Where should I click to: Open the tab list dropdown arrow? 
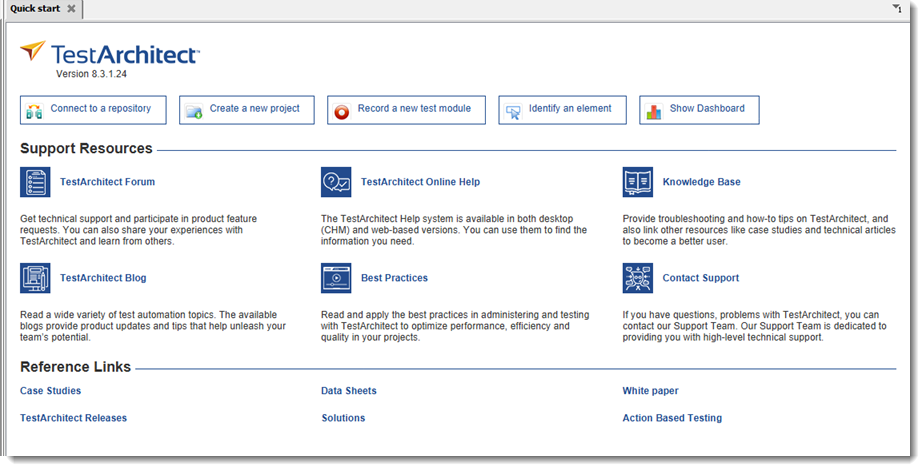[x=897, y=8]
